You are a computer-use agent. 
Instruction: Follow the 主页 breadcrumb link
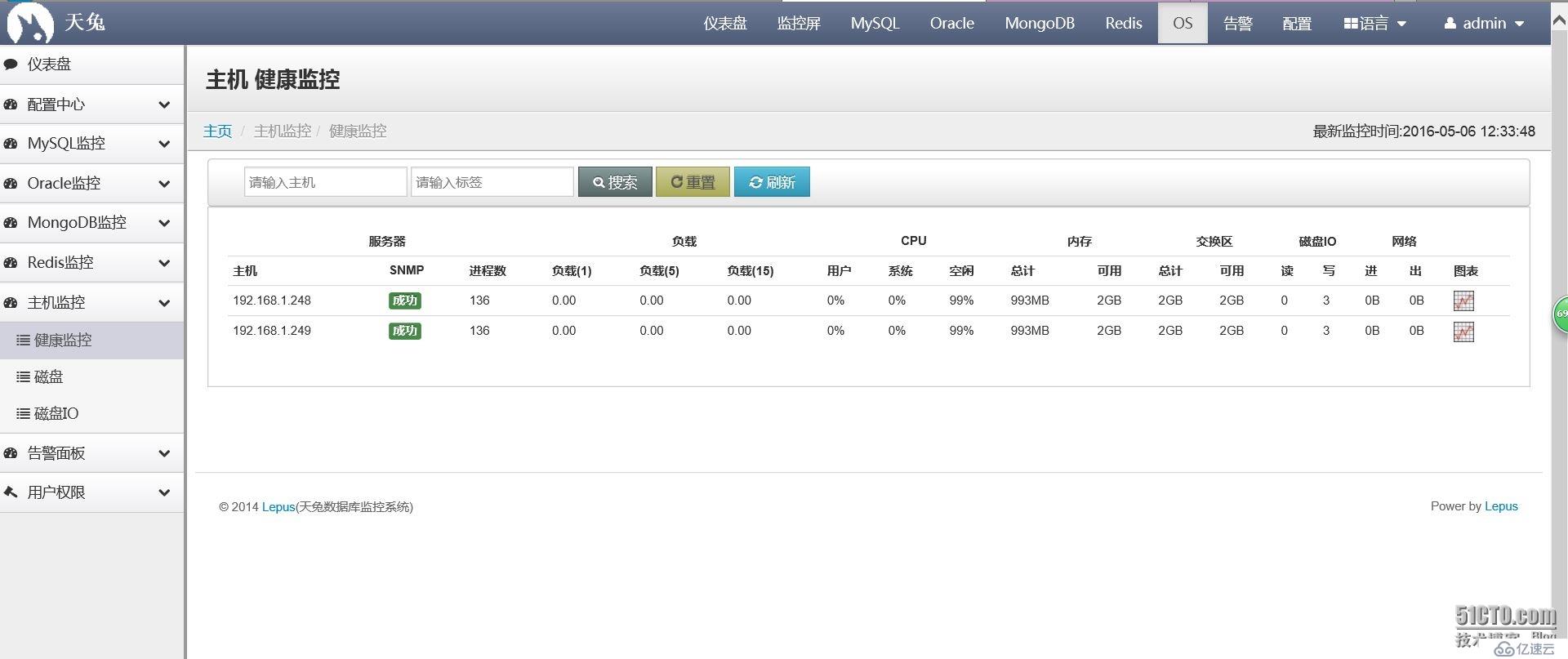(217, 131)
